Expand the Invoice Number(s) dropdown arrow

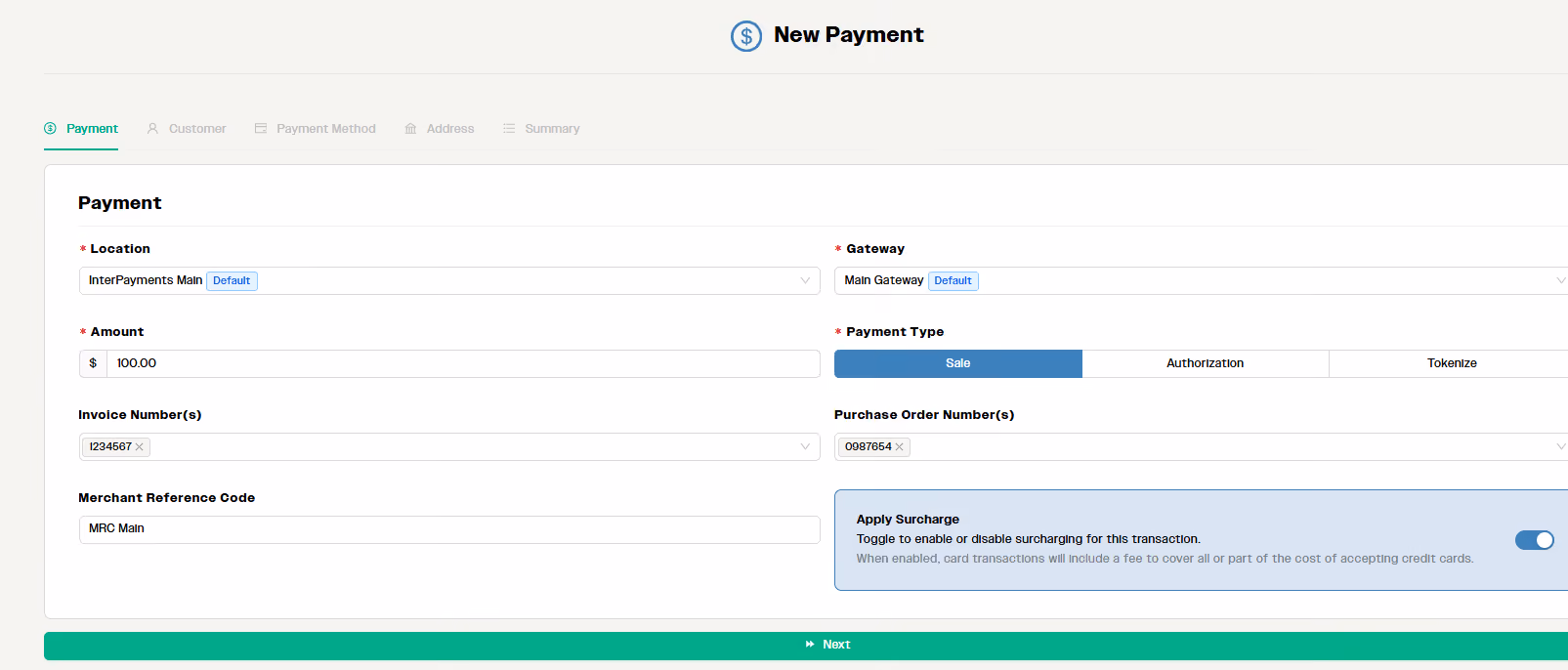pos(805,446)
